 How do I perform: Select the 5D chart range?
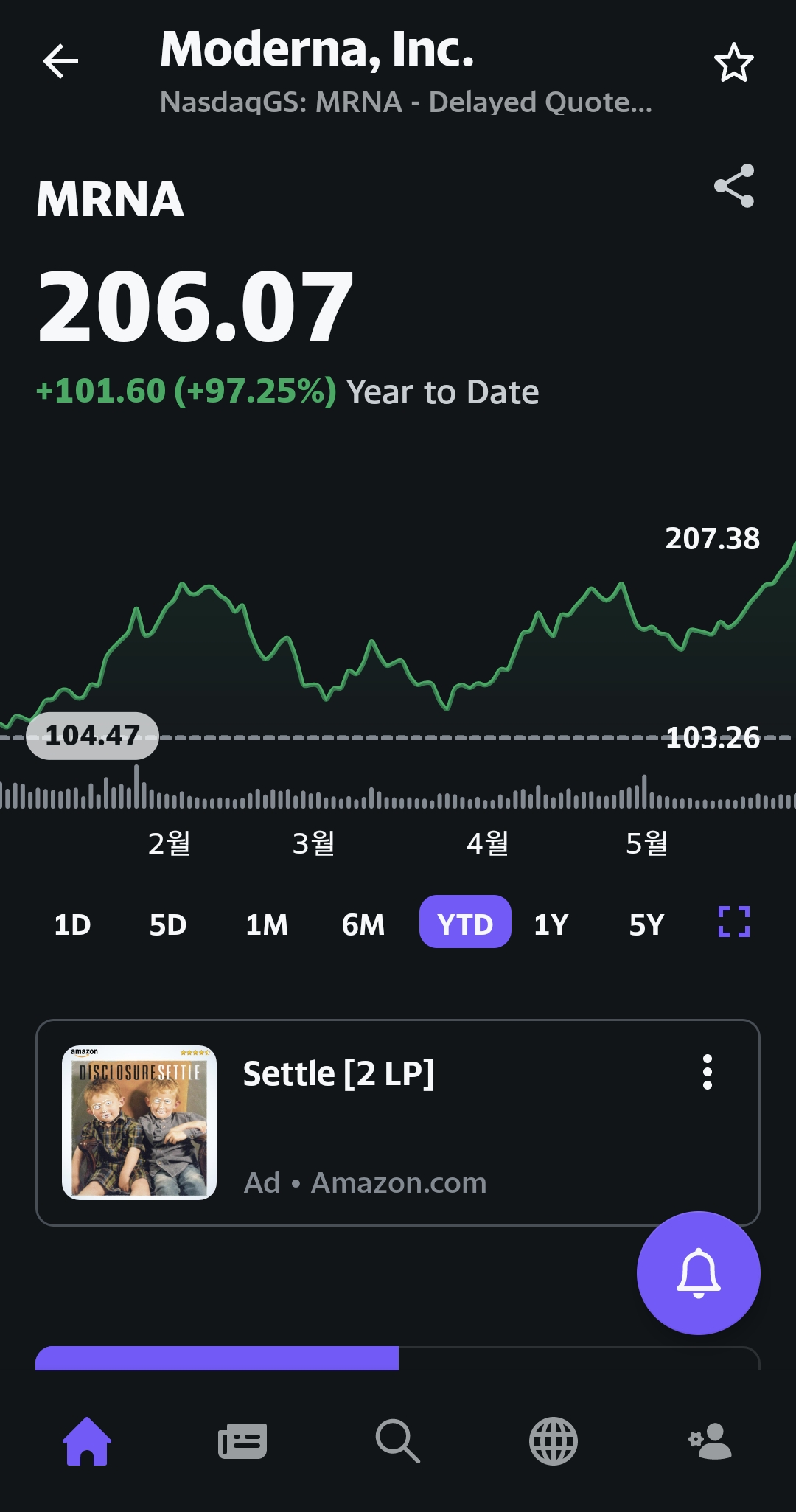(168, 924)
